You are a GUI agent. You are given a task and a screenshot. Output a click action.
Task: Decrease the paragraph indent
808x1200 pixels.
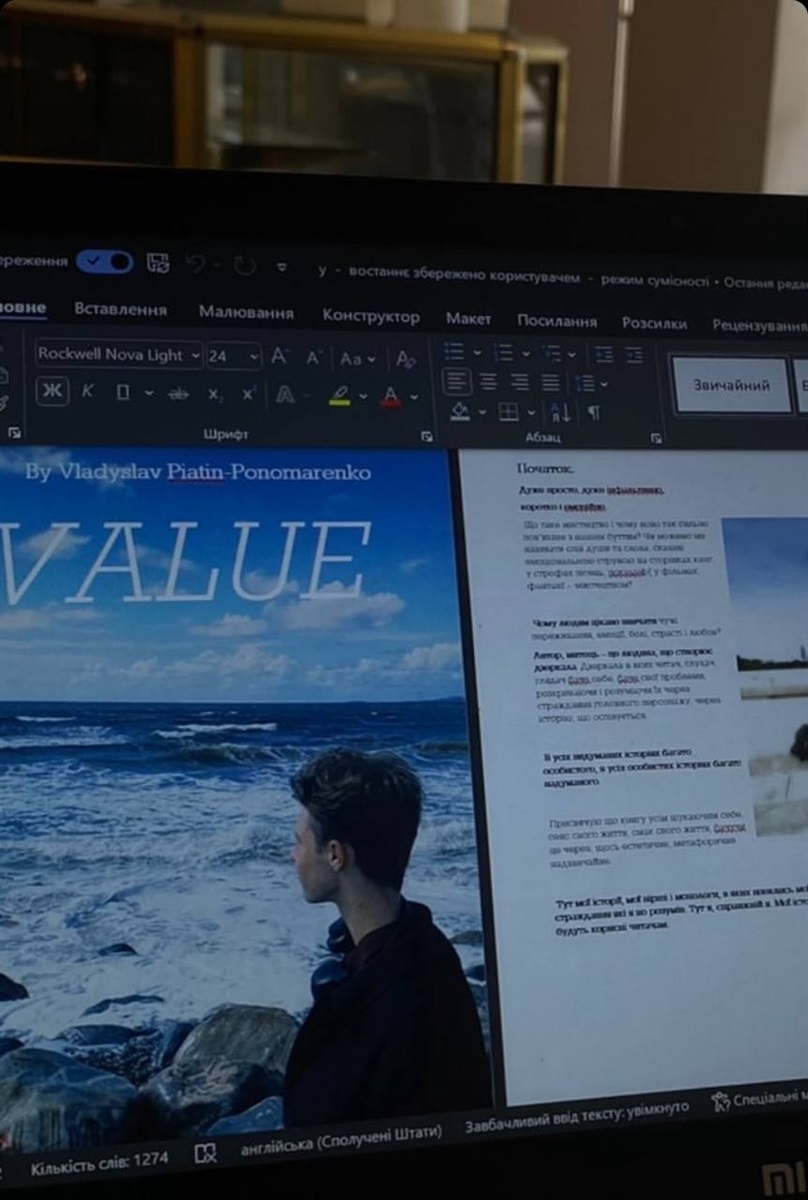click(x=603, y=355)
